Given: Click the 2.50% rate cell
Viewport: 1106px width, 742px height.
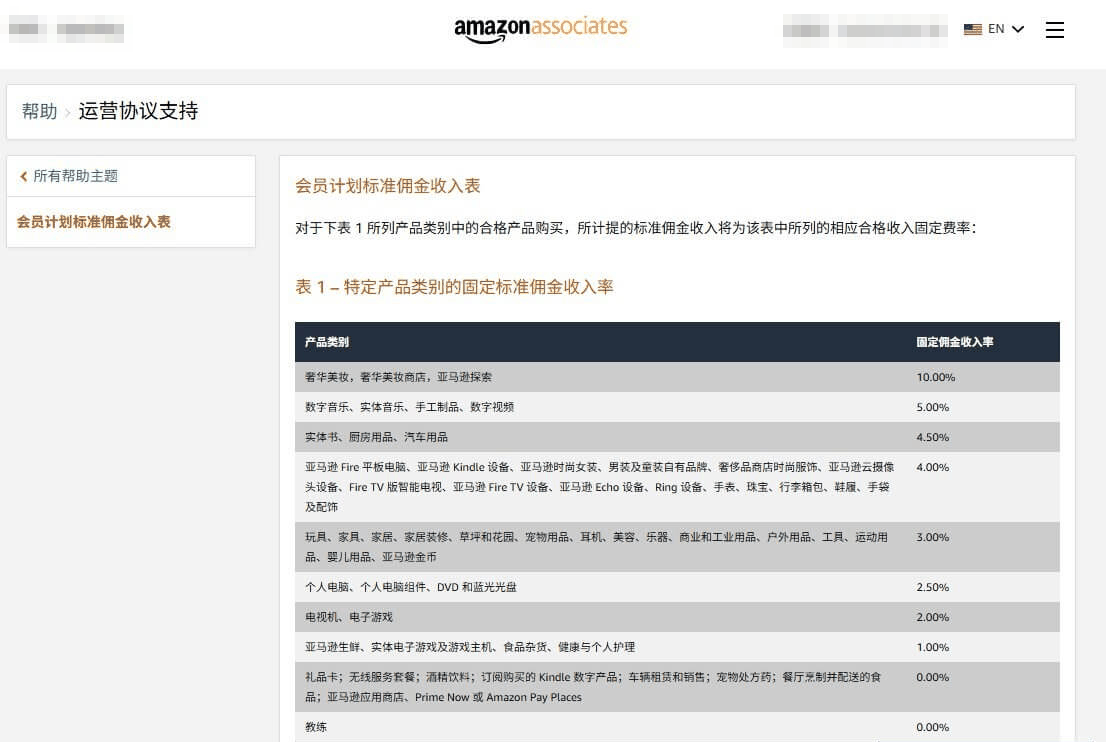Looking at the screenshot, I should pyautogui.click(x=932, y=587).
